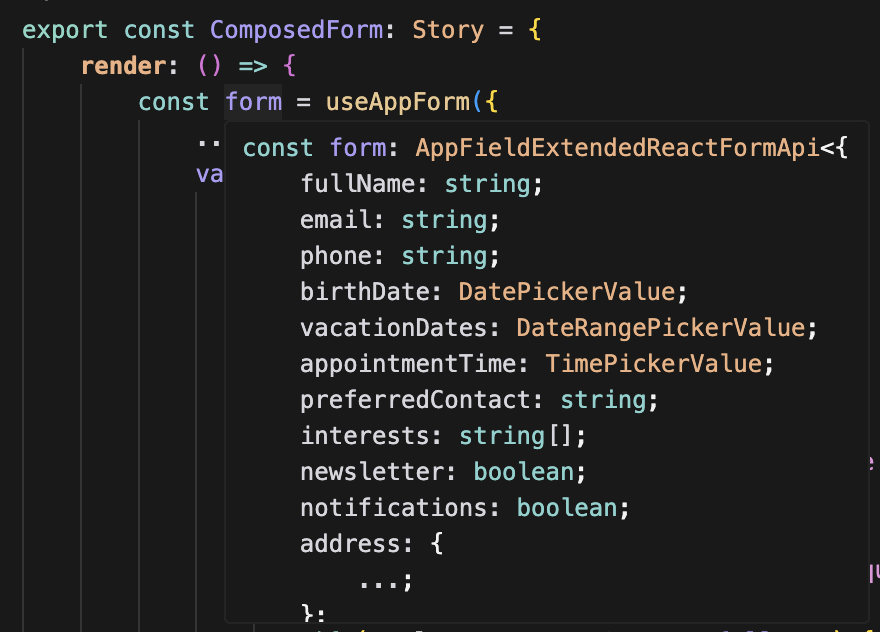The height and width of the screenshot is (632, 880).
Task: Click the Story type annotation
Action: tap(448, 29)
